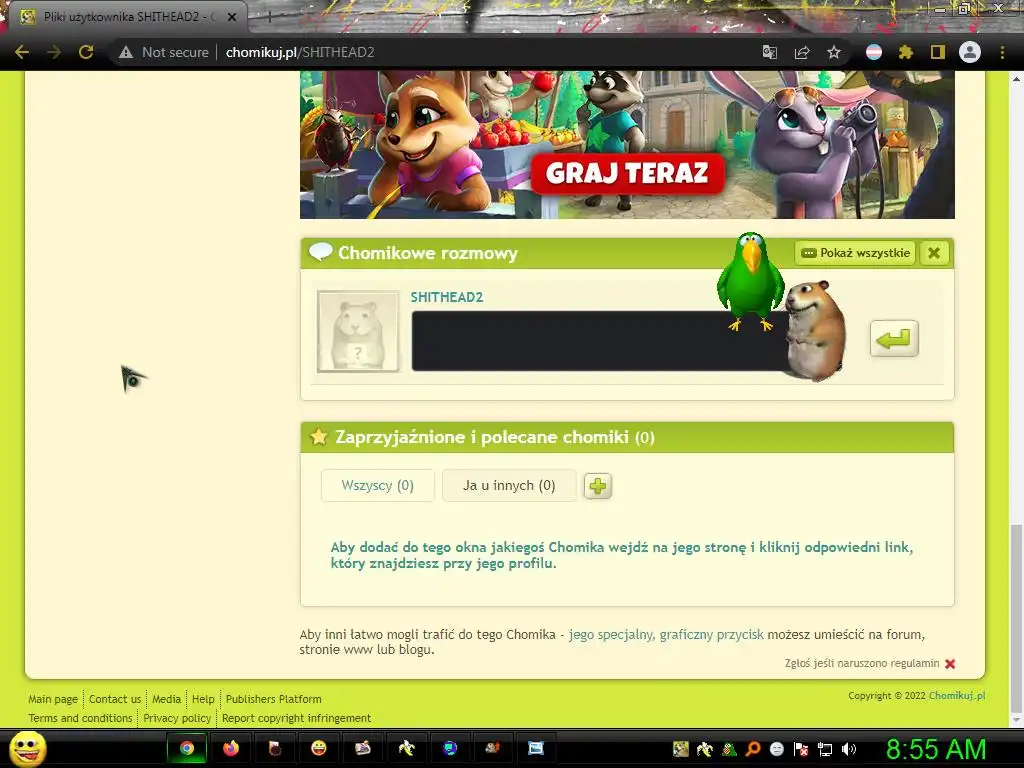Reload the chomikuj.pl page
Screen dimensions: 1024x768
coord(86,52)
